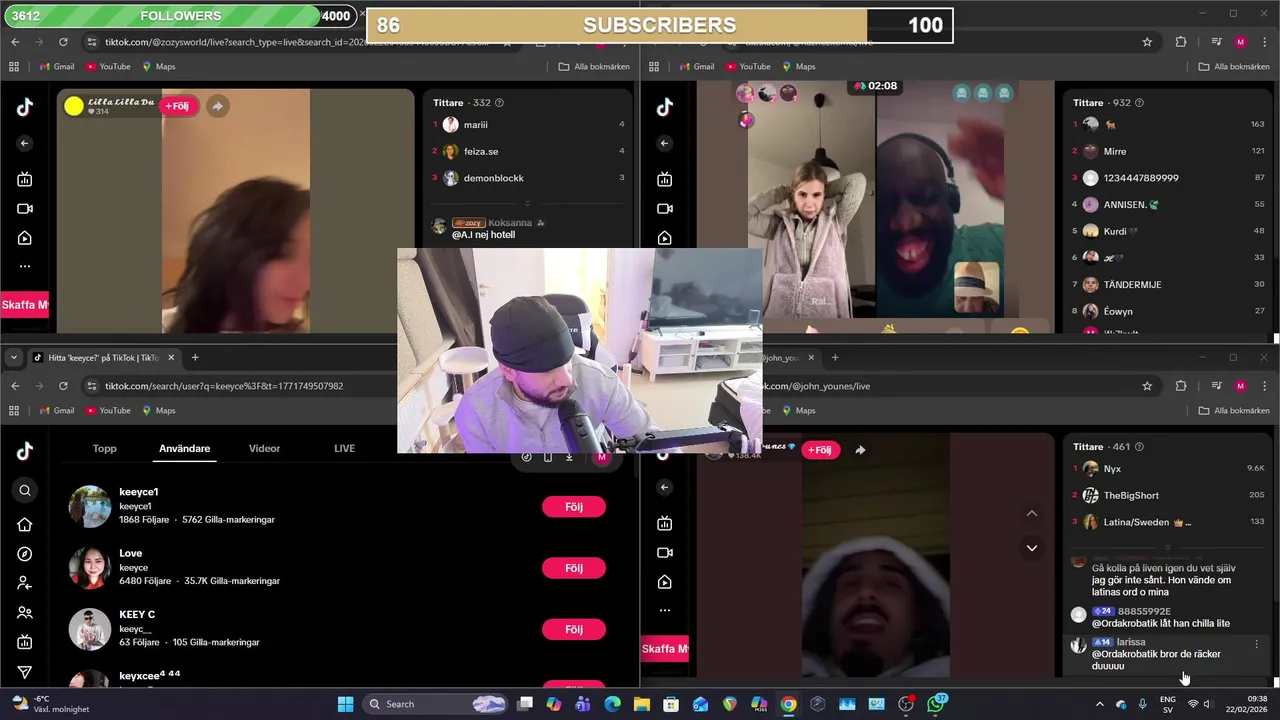Screen dimensions: 1280x720
Task: Open Friends icon in keeyce window sidebar
Action: point(25,613)
